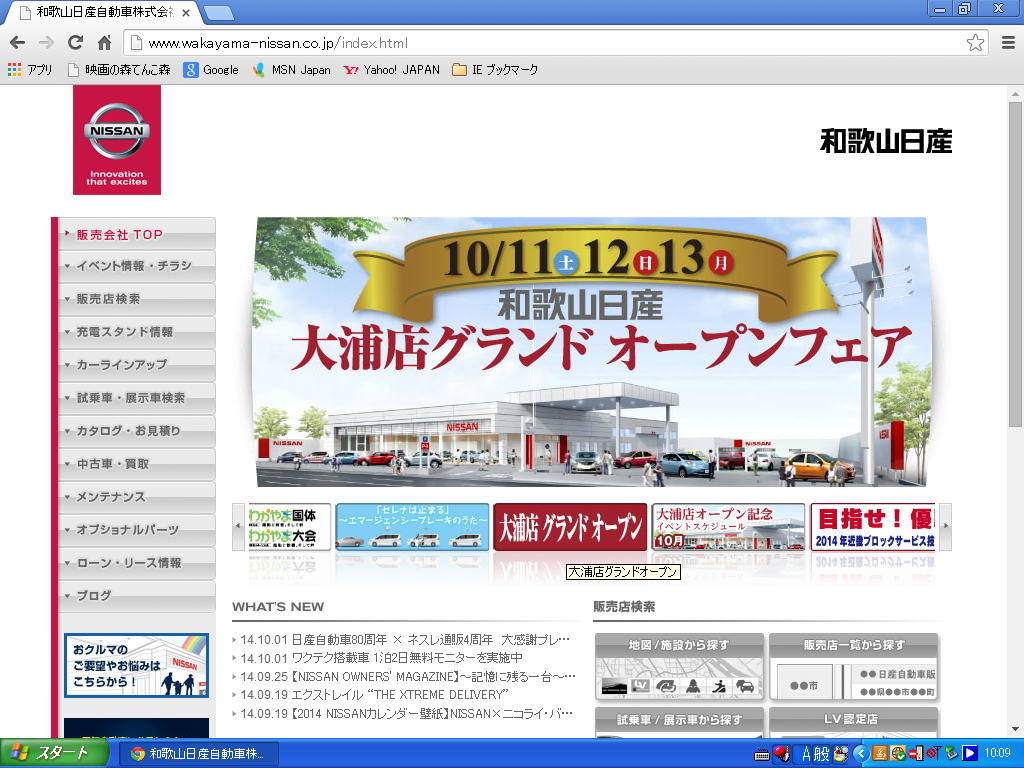This screenshot has width=1024, height=768.
Task: Open news NISSAN OWNERS' MAGAZINE
Action: pyautogui.click(x=408, y=677)
